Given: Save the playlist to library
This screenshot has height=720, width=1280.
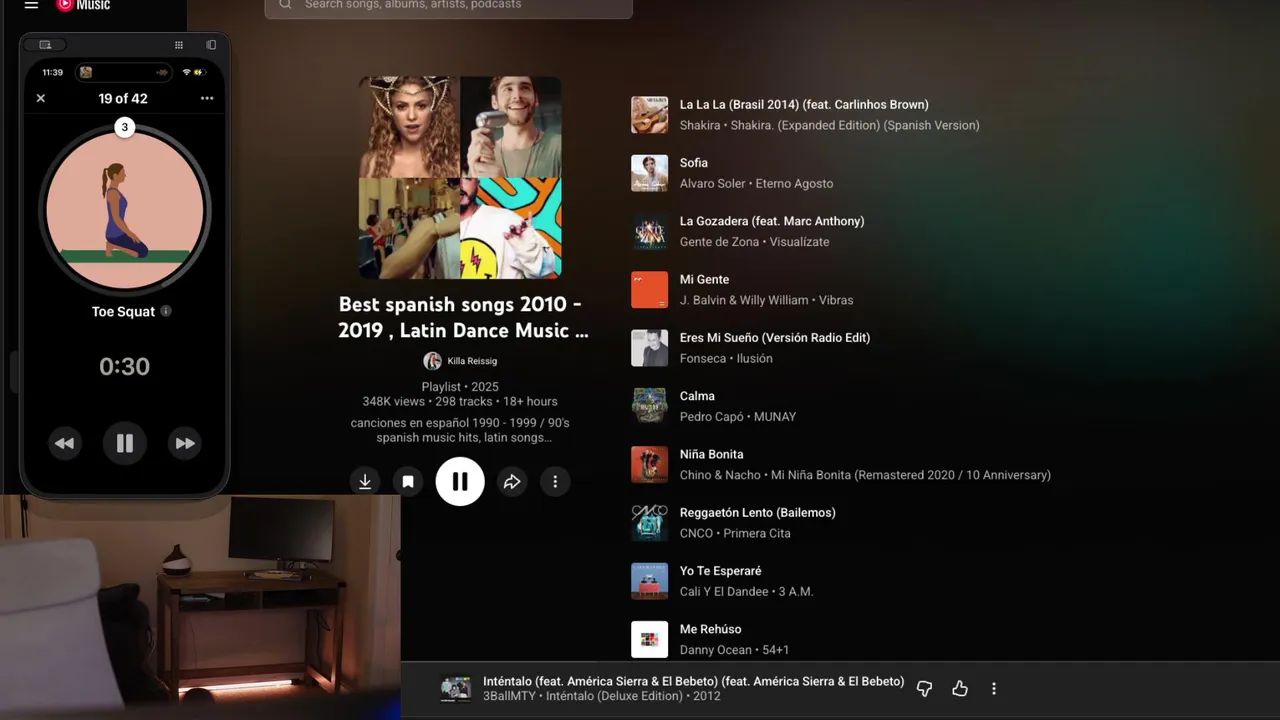Looking at the screenshot, I should tap(408, 482).
